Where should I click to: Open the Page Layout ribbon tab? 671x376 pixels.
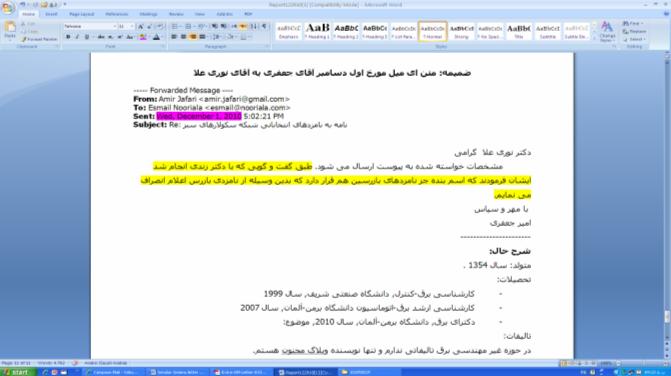(x=82, y=14)
